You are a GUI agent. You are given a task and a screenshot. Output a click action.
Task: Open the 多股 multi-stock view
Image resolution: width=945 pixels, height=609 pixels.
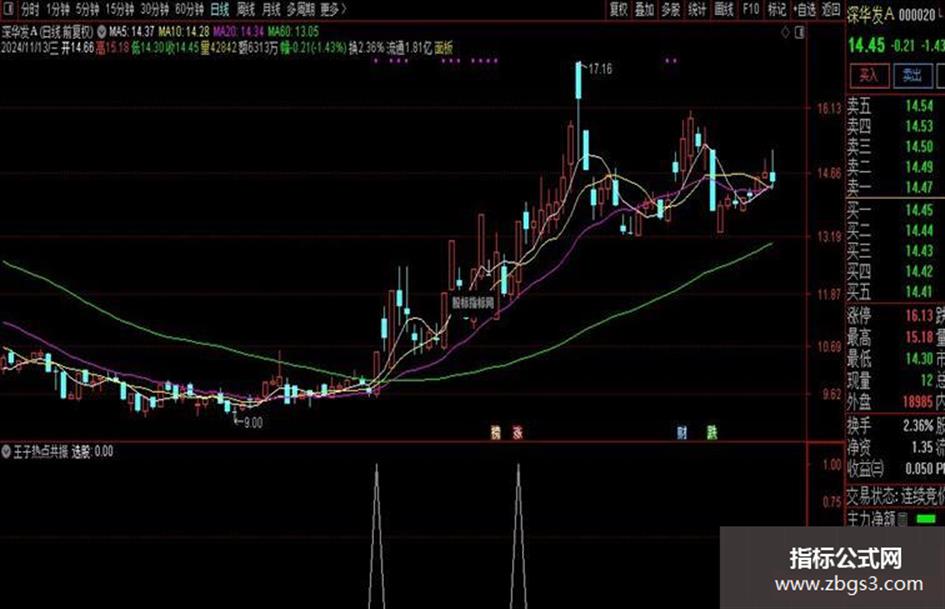[x=671, y=10]
